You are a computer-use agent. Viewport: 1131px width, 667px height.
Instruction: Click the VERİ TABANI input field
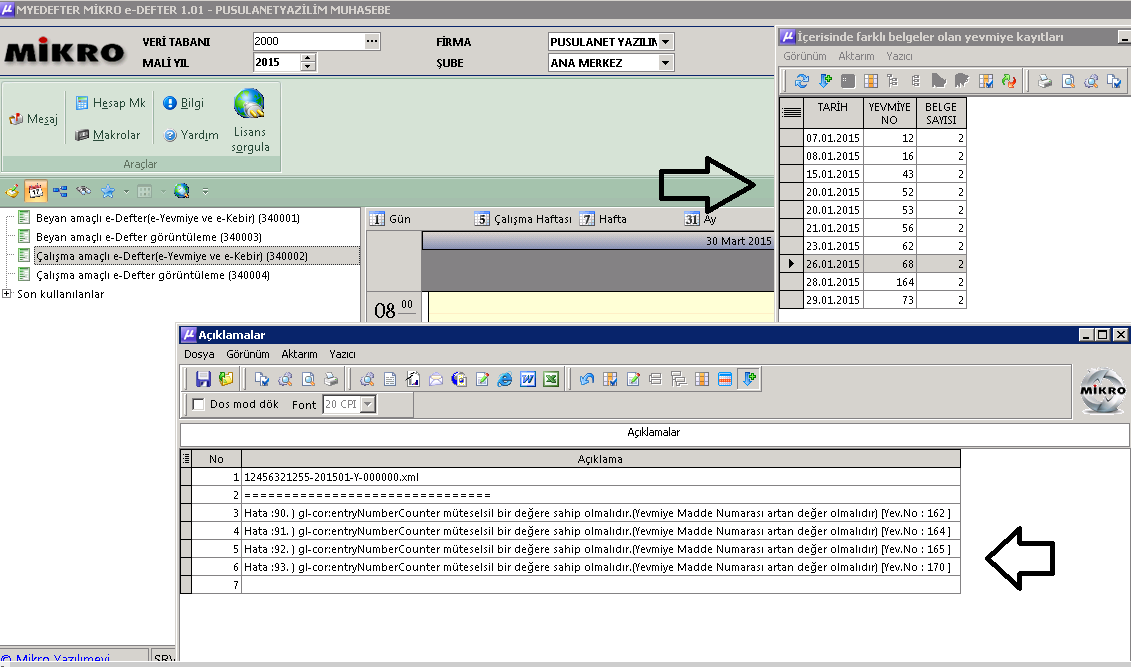point(309,41)
